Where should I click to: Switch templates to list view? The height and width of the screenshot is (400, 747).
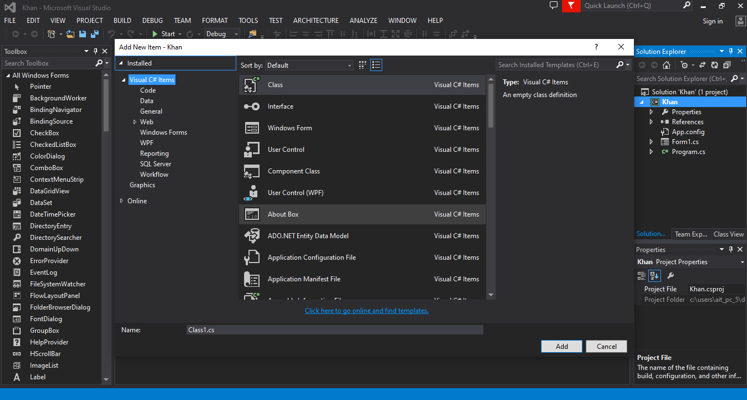[376, 65]
